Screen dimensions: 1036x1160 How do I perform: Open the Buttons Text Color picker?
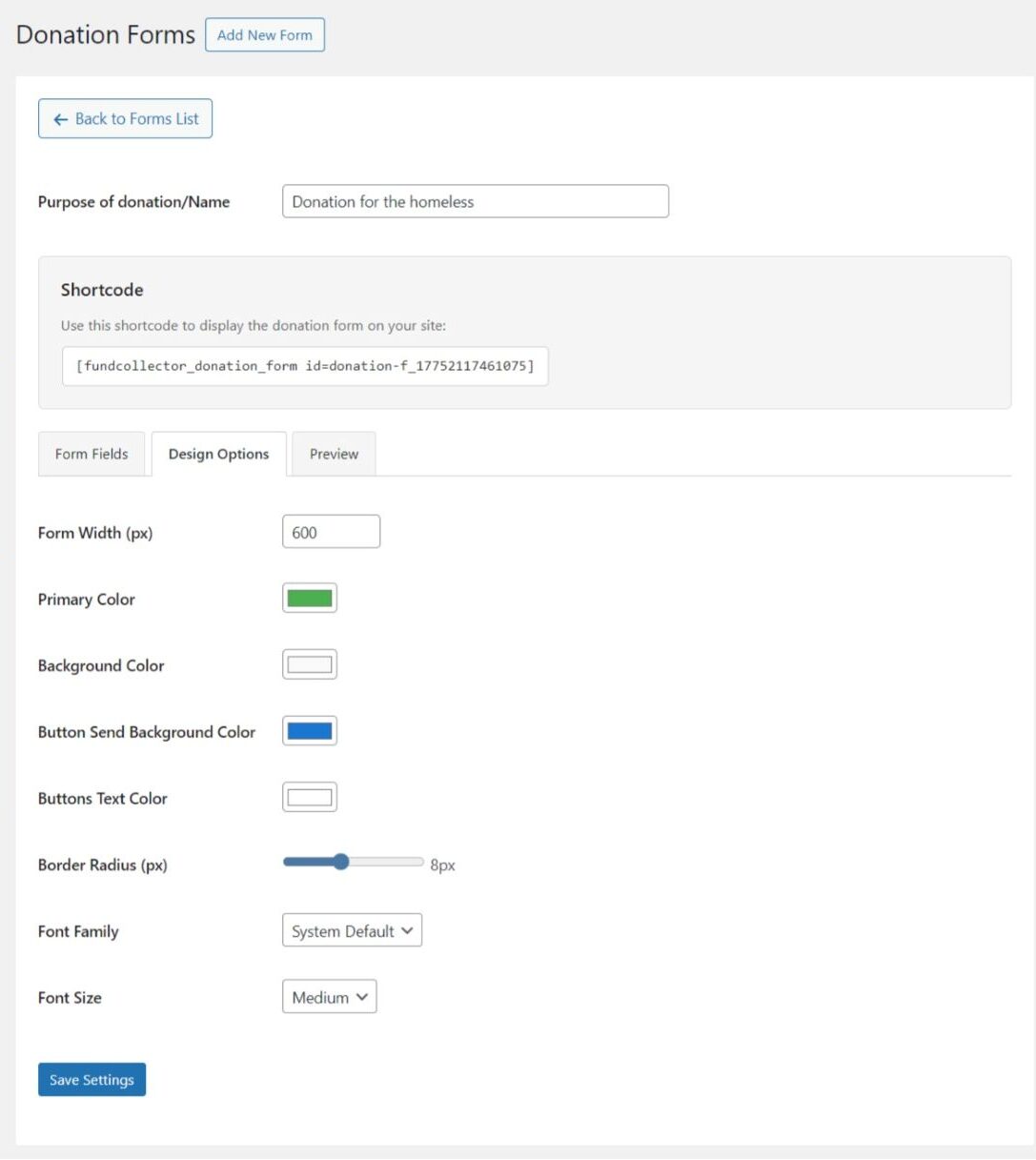[x=308, y=796]
